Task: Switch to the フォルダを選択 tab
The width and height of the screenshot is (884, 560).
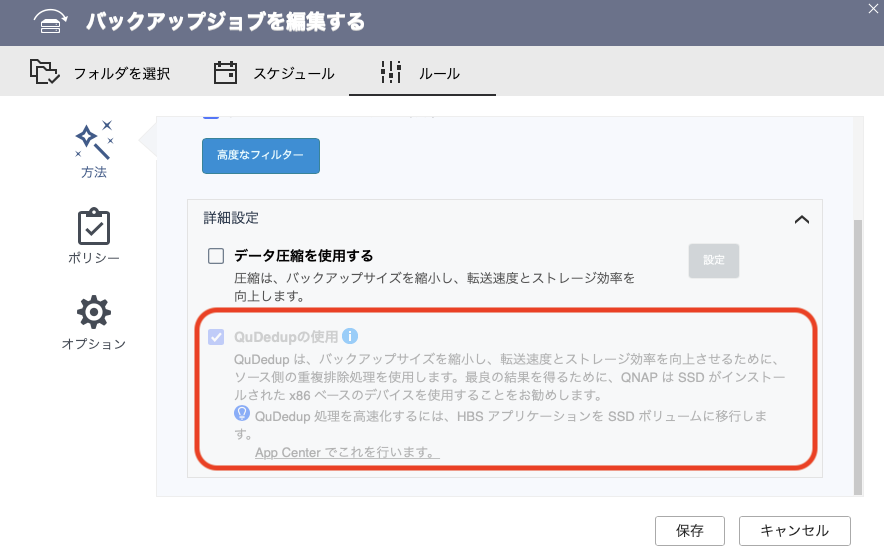Action: [100, 73]
